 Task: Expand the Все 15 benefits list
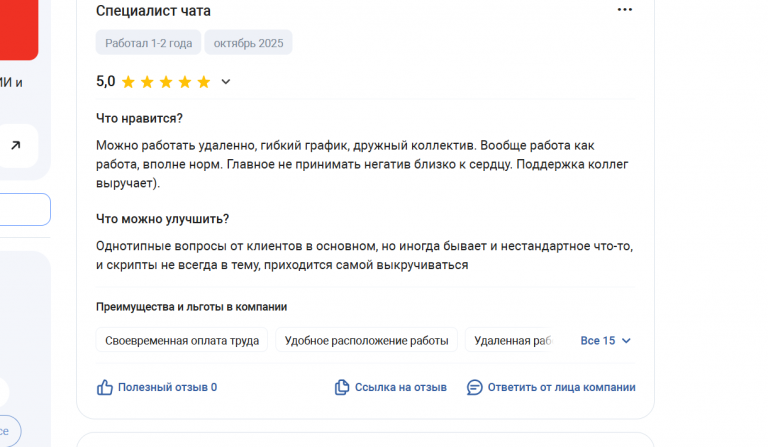pyautogui.click(x=606, y=341)
